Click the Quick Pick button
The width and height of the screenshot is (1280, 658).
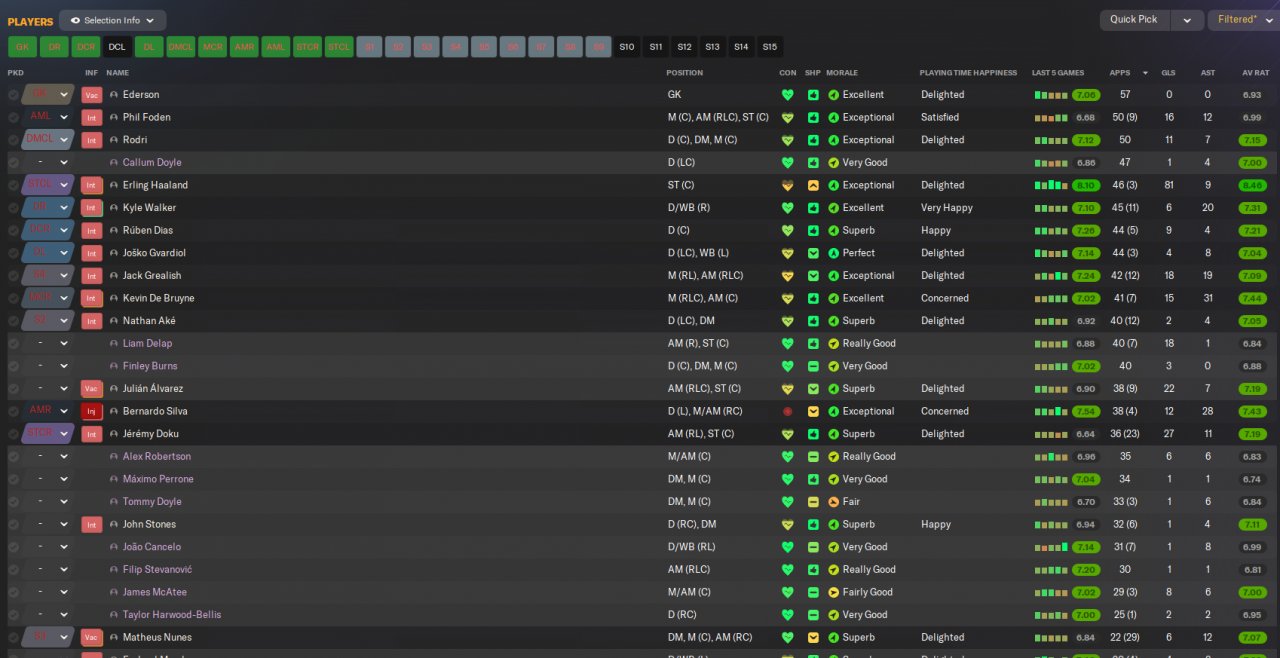pos(1134,20)
